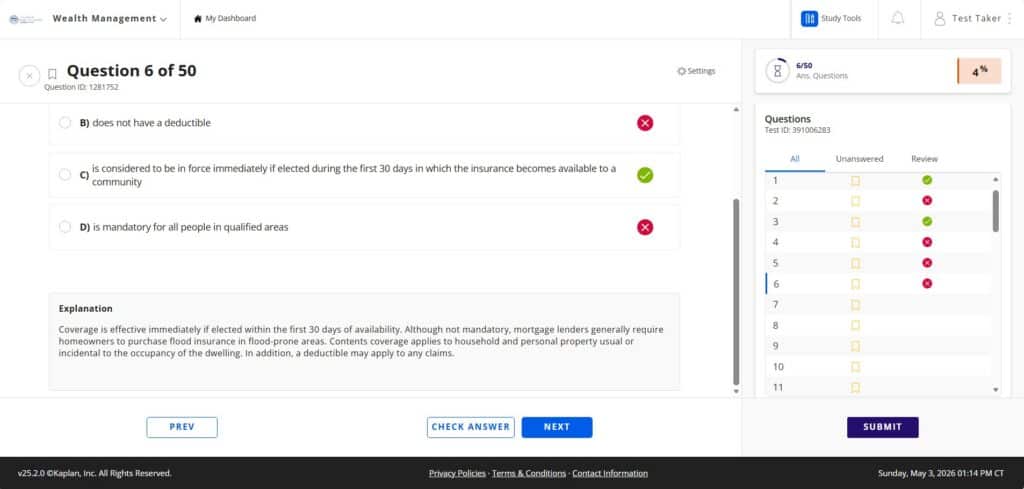The image size is (1024, 489).
Task: Toggle the bookmark flag for question 9
Action: tap(855, 346)
